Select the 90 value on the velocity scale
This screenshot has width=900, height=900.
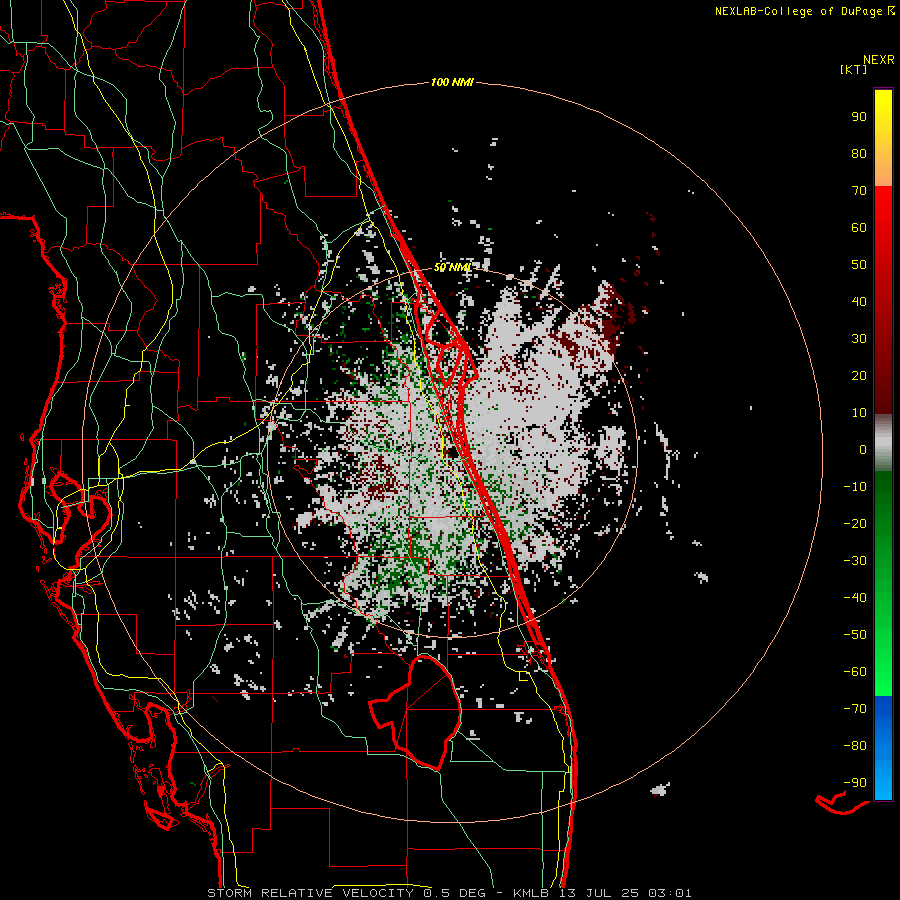pyautogui.click(x=859, y=117)
